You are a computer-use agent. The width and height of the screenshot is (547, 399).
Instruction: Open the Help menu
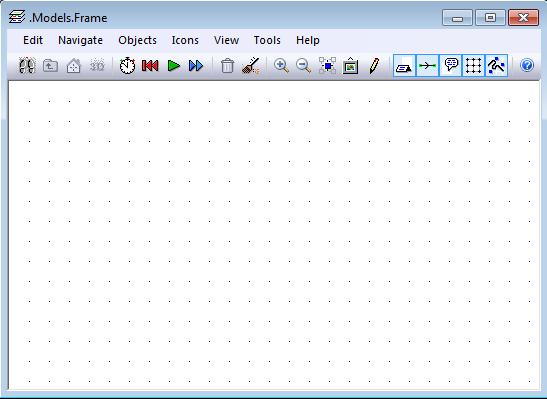(308, 40)
